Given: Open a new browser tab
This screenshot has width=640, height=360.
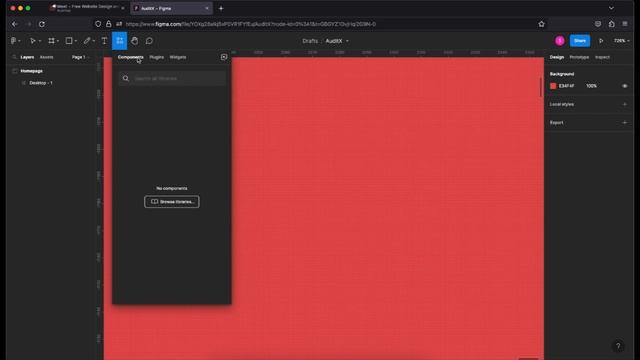Looking at the screenshot, I should 221,8.
